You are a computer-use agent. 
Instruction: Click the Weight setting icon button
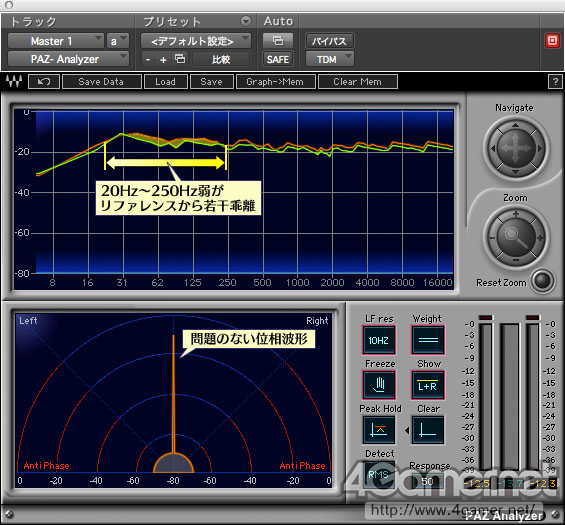[x=428, y=340]
